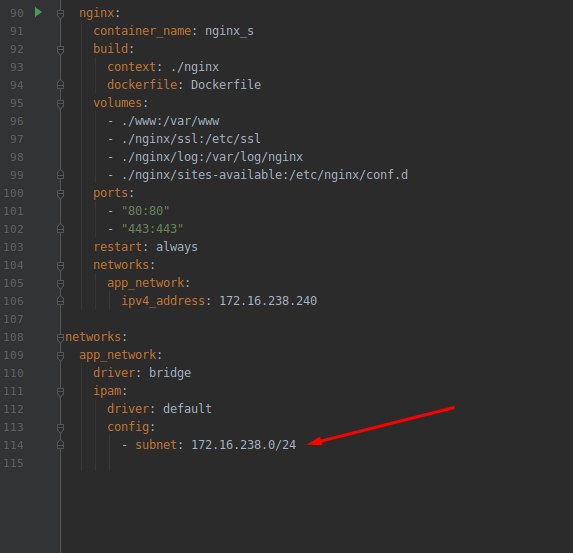Collapse nginx service networks fold marker on line 104
Viewport: 573px width, 553px height.
(x=61, y=266)
